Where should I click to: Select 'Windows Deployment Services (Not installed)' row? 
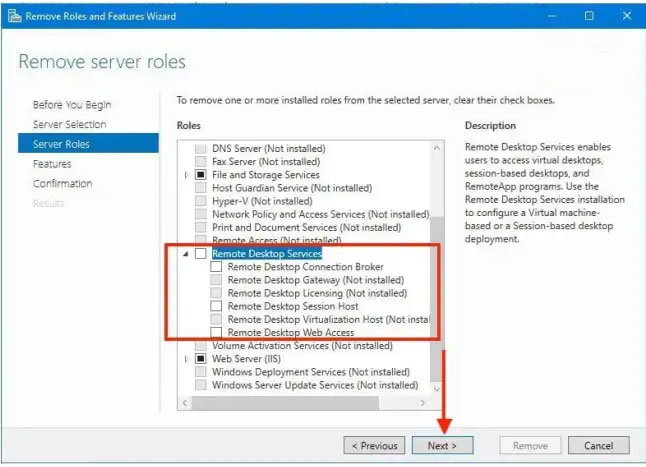click(x=311, y=372)
